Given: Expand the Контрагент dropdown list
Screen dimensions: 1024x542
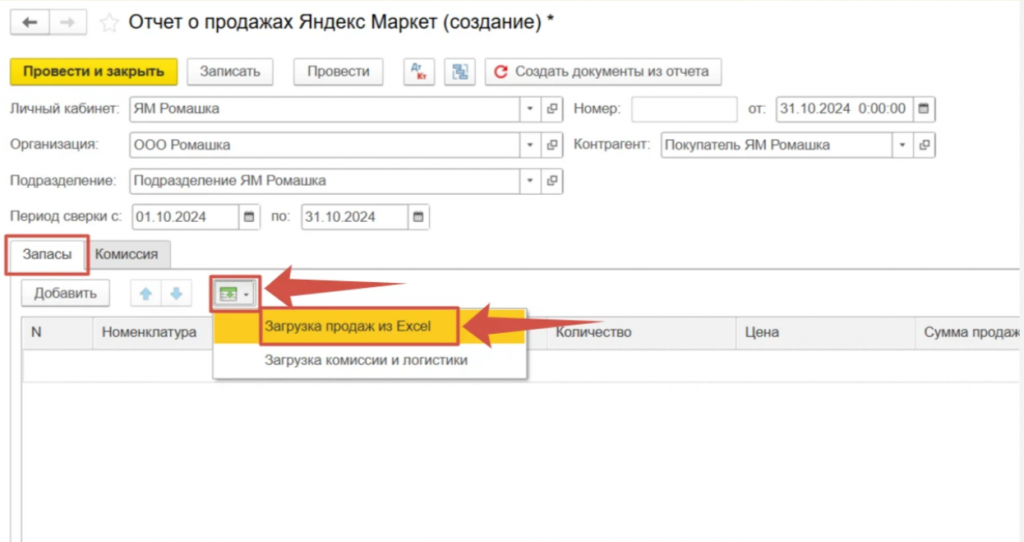Looking at the screenshot, I should coord(903,145).
